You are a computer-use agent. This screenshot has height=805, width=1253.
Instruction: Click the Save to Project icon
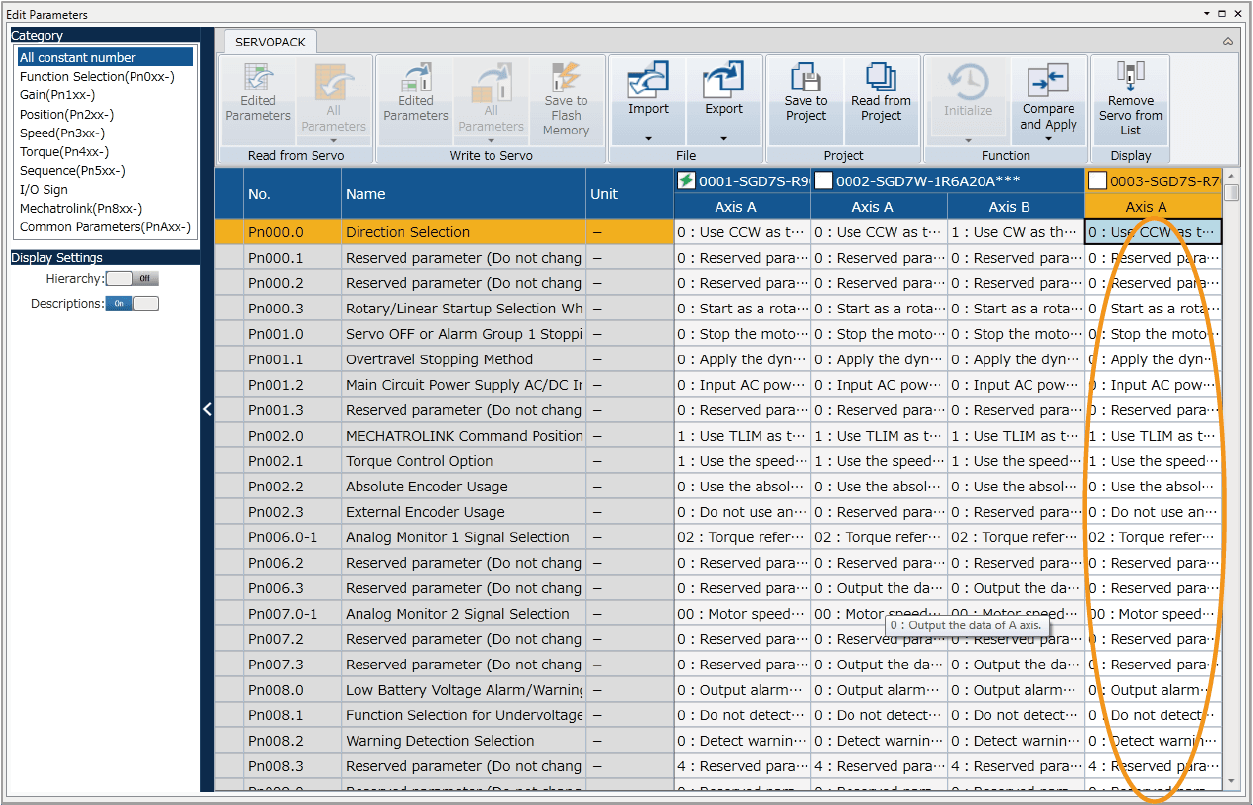(x=805, y=78)
